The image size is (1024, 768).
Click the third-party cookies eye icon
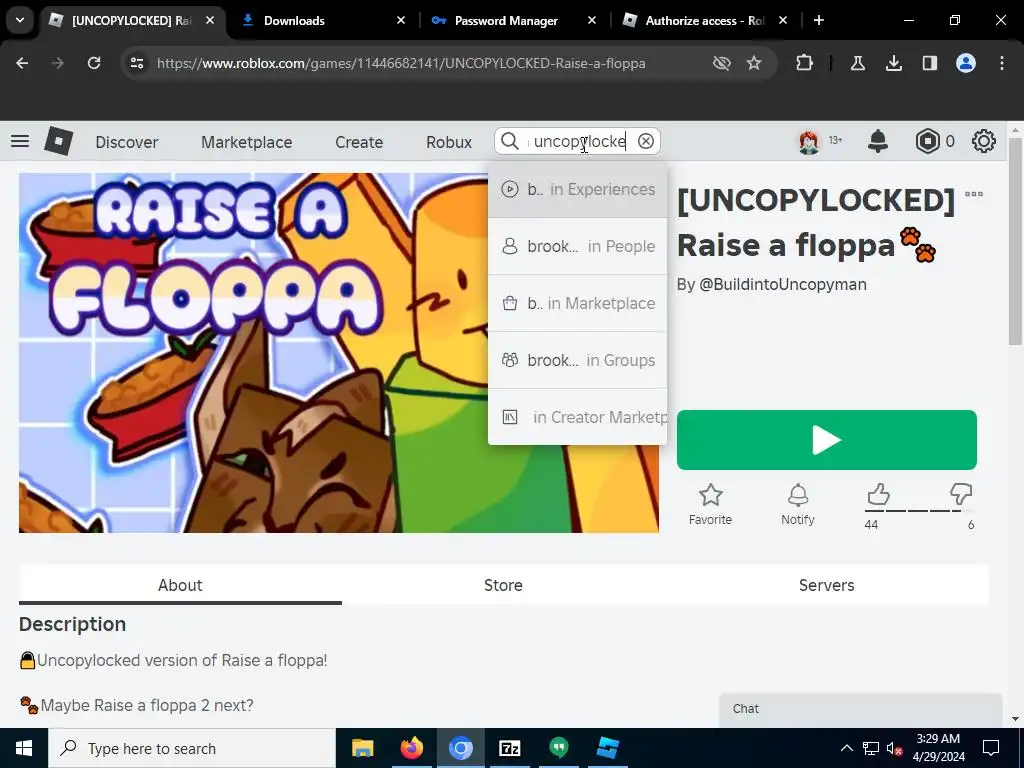click(x=721, y=63)
